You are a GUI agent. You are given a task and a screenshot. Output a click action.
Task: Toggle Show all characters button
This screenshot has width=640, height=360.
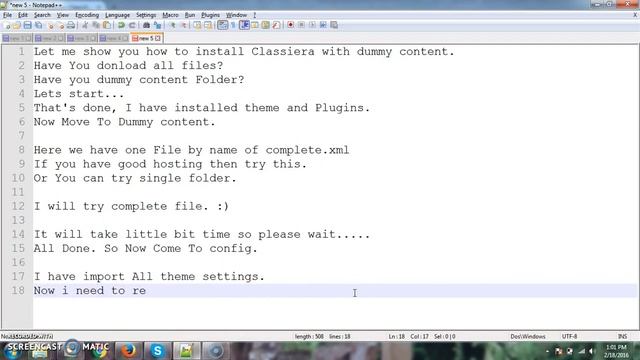click(233, 25)
